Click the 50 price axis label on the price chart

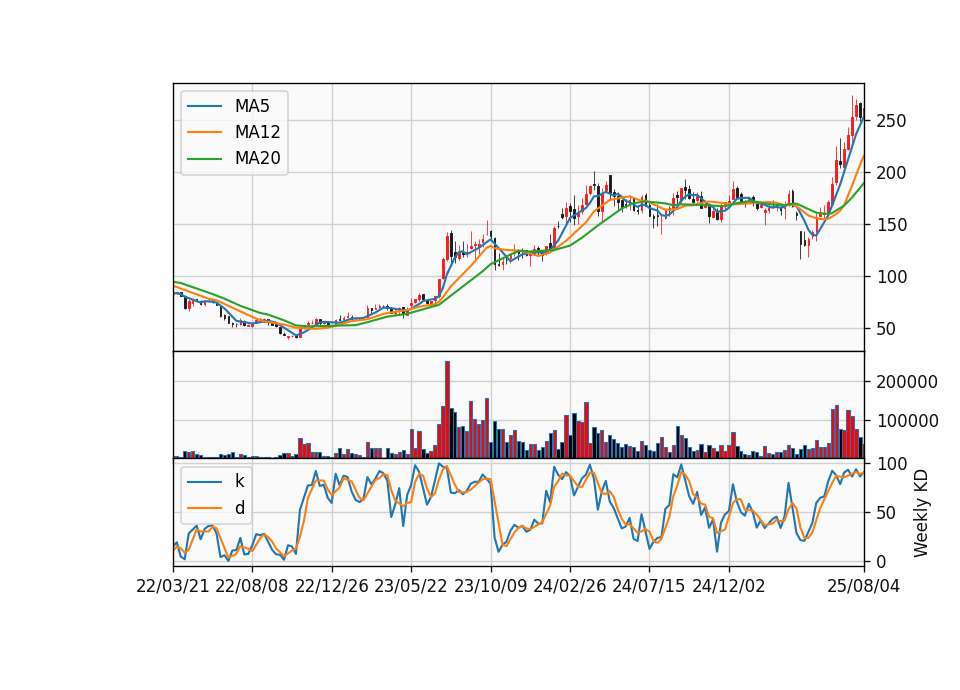pyautogui.click(x=886, y=329)
